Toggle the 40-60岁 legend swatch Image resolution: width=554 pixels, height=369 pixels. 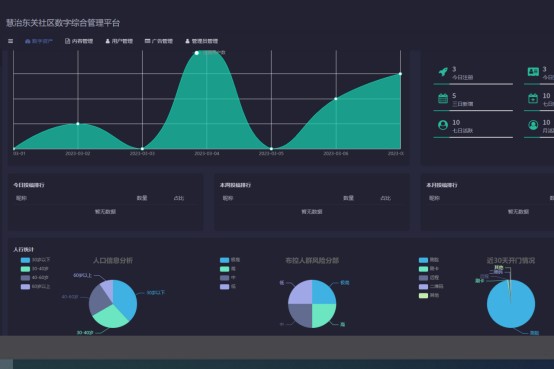(x=25, y=278)
